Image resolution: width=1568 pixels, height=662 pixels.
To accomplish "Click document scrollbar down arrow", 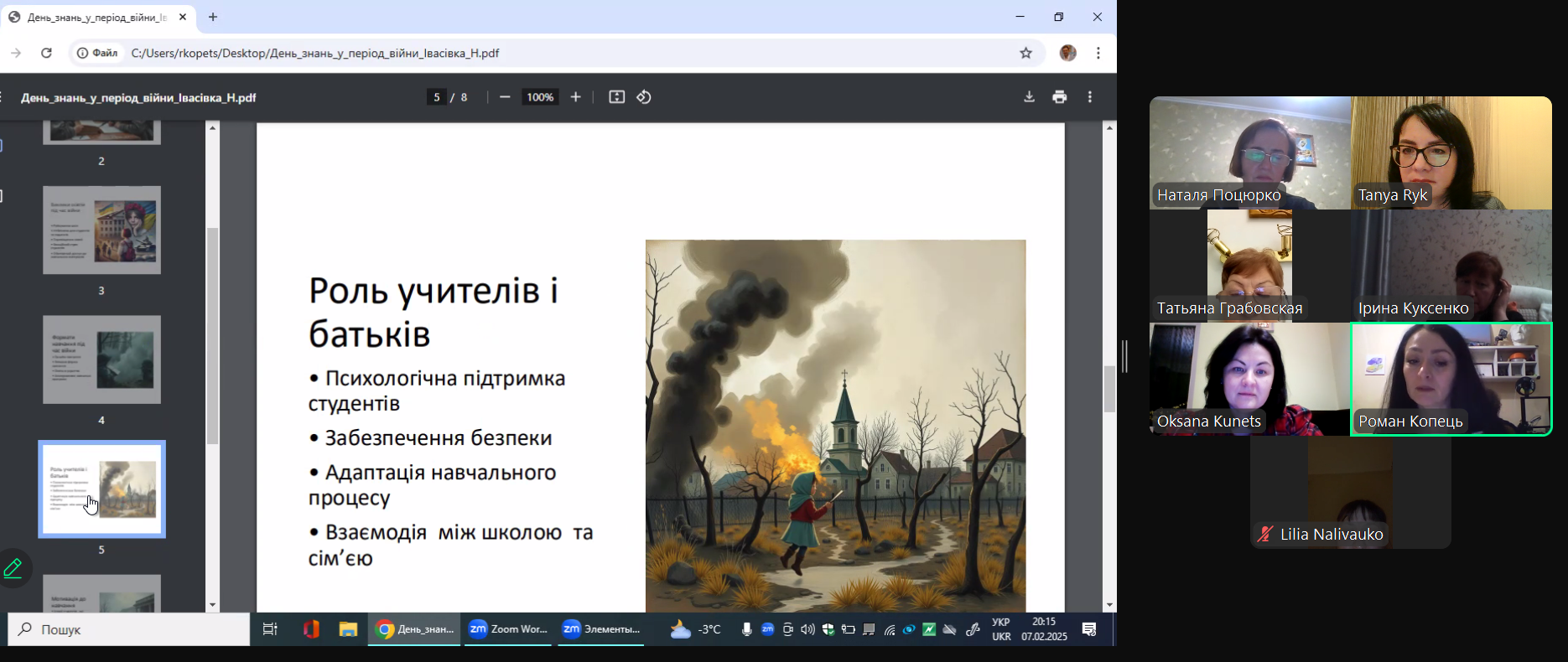I will click(x=1109, y=605).
